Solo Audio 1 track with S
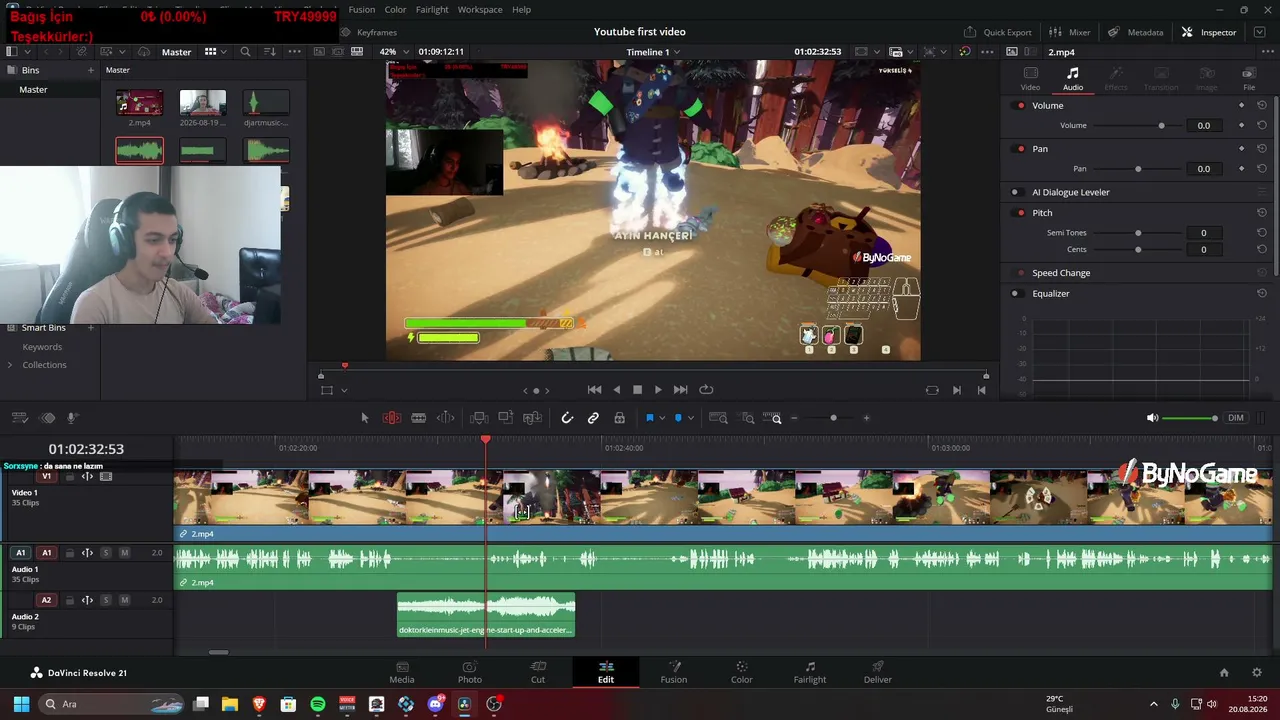Screen dimensions: 1280x720 106,553
